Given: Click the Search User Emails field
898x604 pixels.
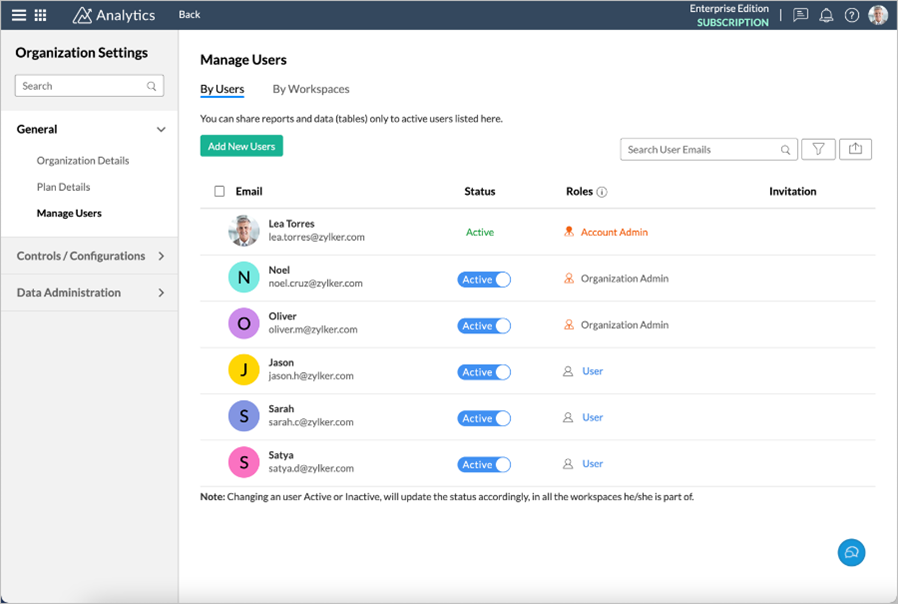Looking at the screenshot, I should tap(700, 150).
